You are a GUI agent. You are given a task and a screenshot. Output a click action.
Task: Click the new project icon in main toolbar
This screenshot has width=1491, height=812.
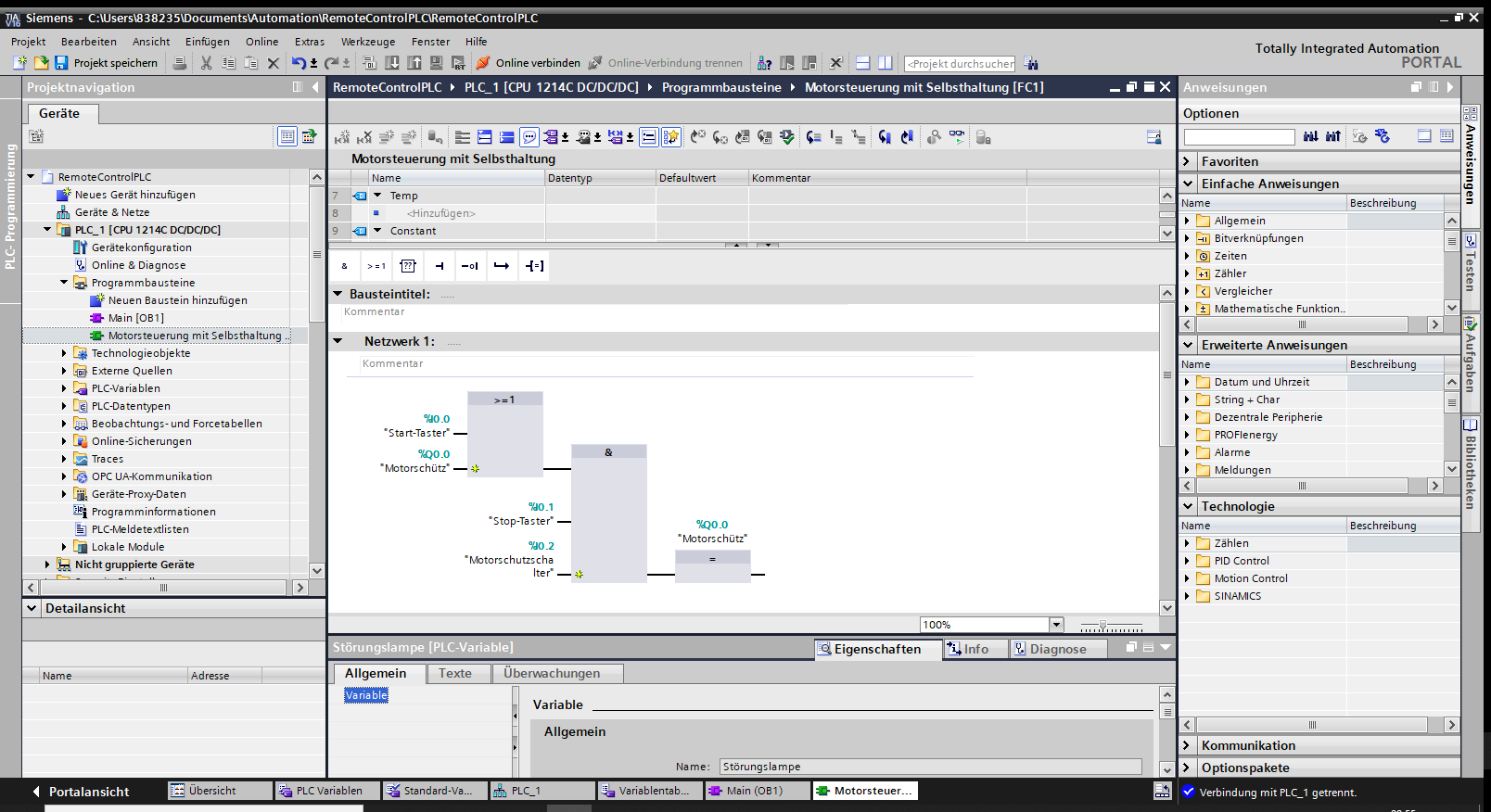click(x=19, y=63)
